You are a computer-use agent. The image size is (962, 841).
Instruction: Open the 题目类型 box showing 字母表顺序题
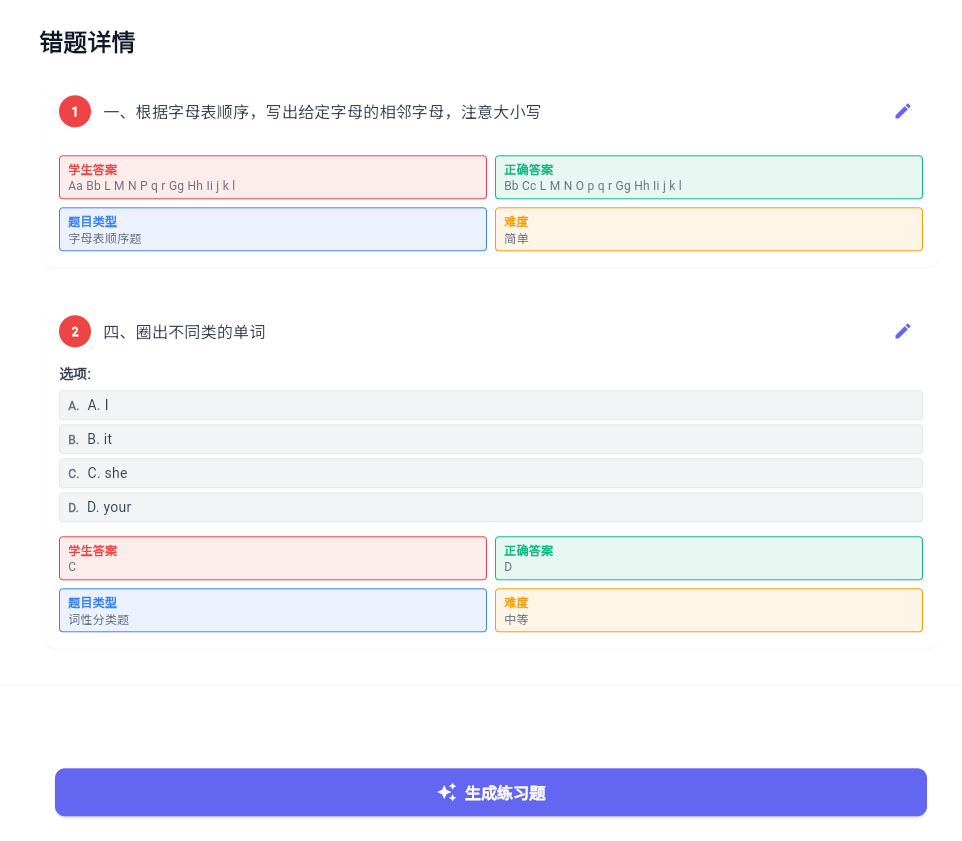click(273, 229)
